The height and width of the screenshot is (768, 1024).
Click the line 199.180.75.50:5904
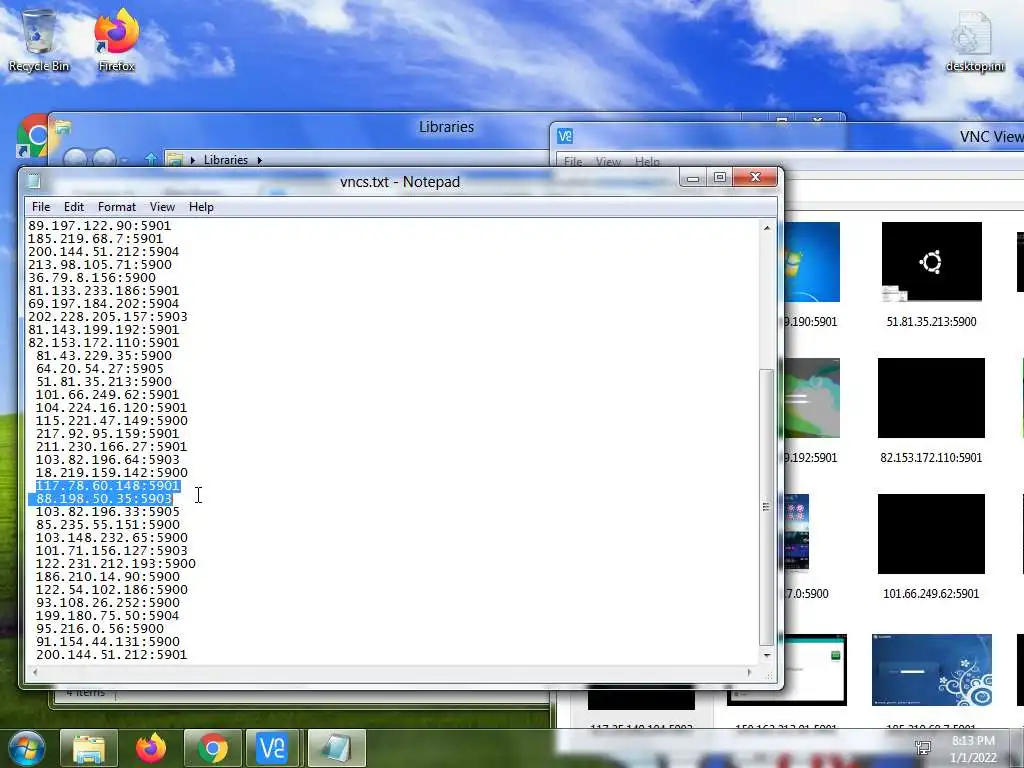click(x=108, y=616)
